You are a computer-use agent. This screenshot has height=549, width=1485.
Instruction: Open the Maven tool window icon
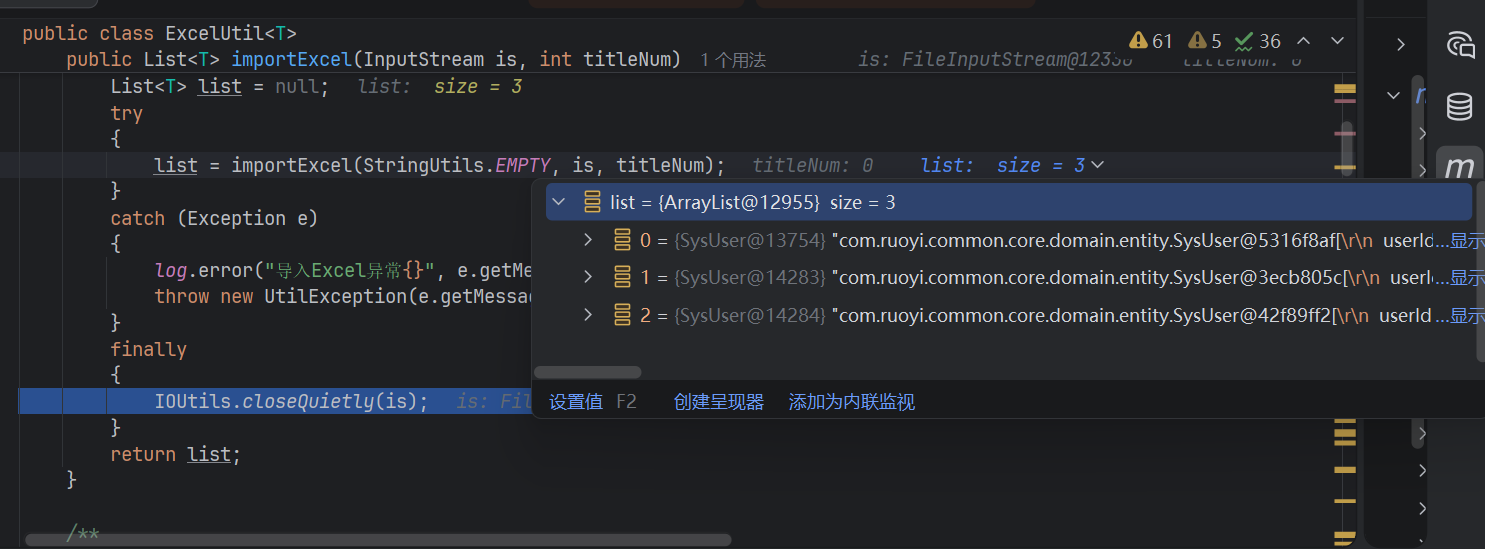click(x=1460, y=168)
